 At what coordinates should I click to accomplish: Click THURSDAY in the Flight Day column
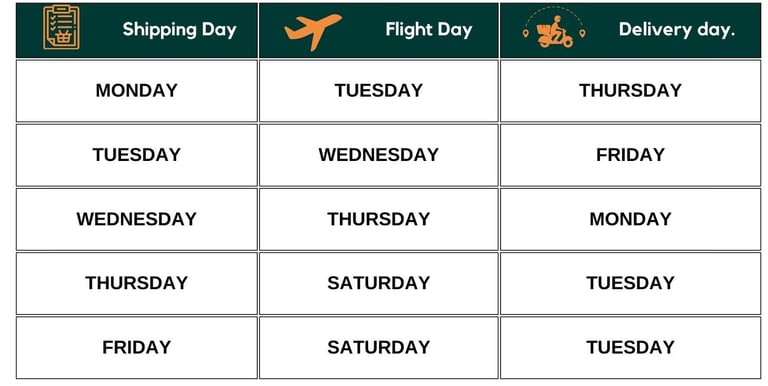[x=379, y=219]
